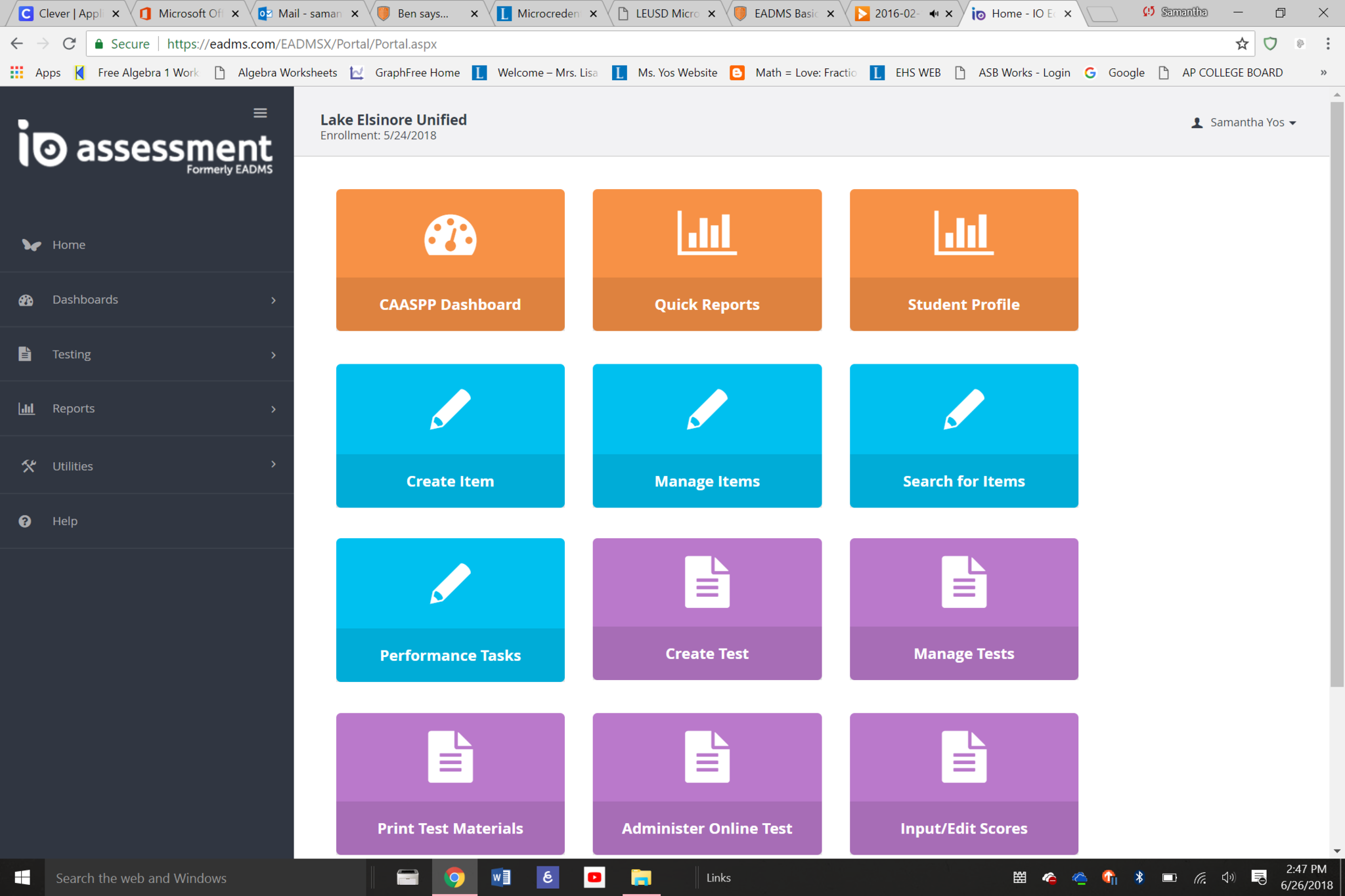Open the Administer Online Test tile
Screen dimensions: 1345x896
707,784
